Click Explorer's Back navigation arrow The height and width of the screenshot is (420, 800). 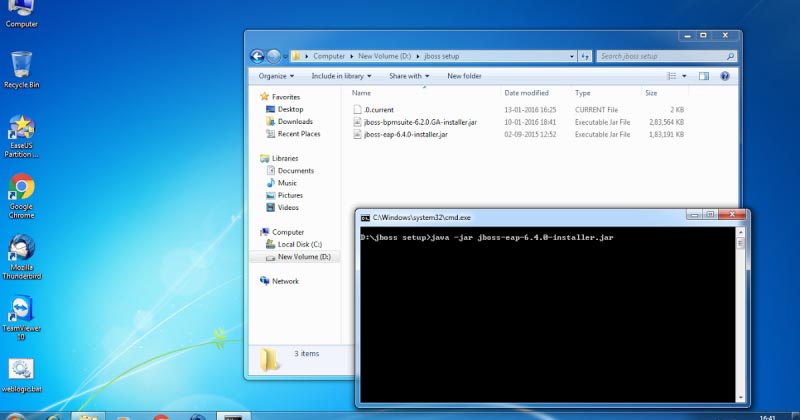(258, 56)
